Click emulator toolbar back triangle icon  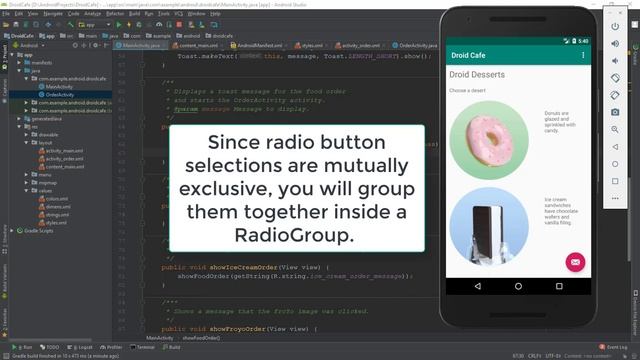[615, 147]
